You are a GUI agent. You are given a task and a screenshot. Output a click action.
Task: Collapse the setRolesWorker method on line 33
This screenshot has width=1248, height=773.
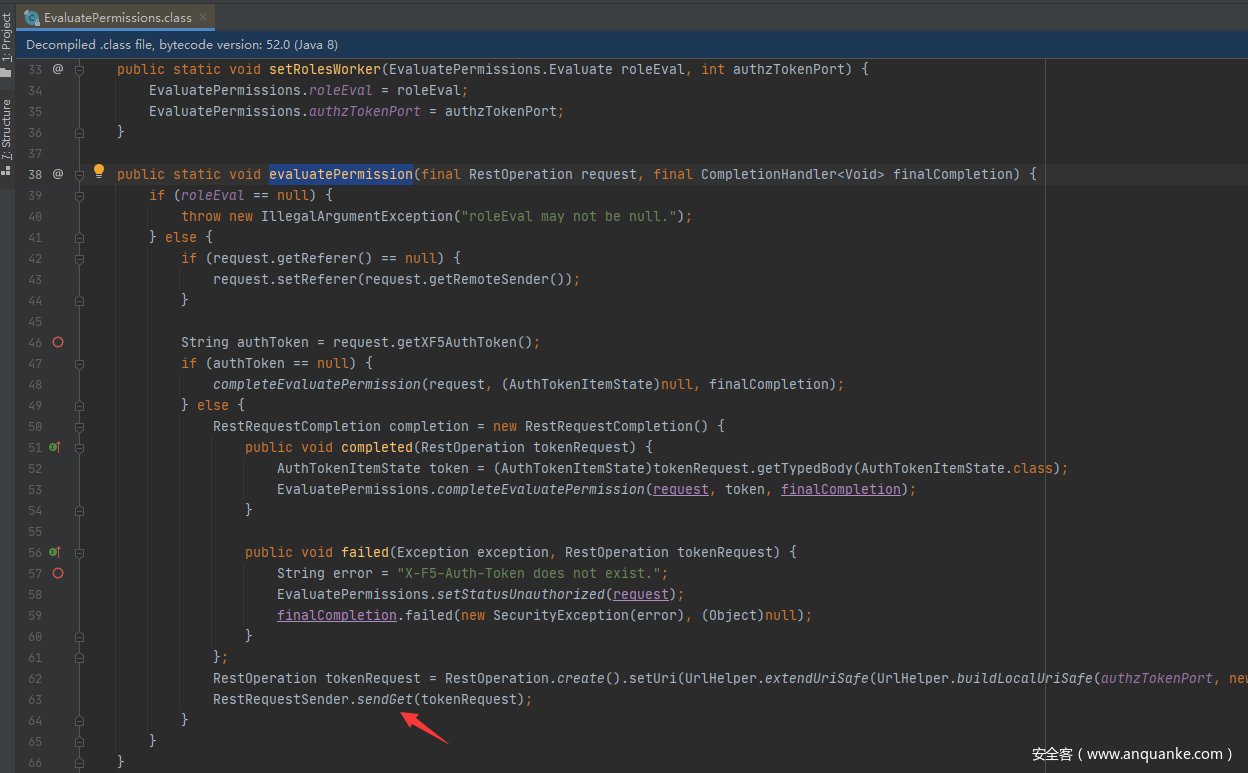pyautogui.click(x=80, y=69)
